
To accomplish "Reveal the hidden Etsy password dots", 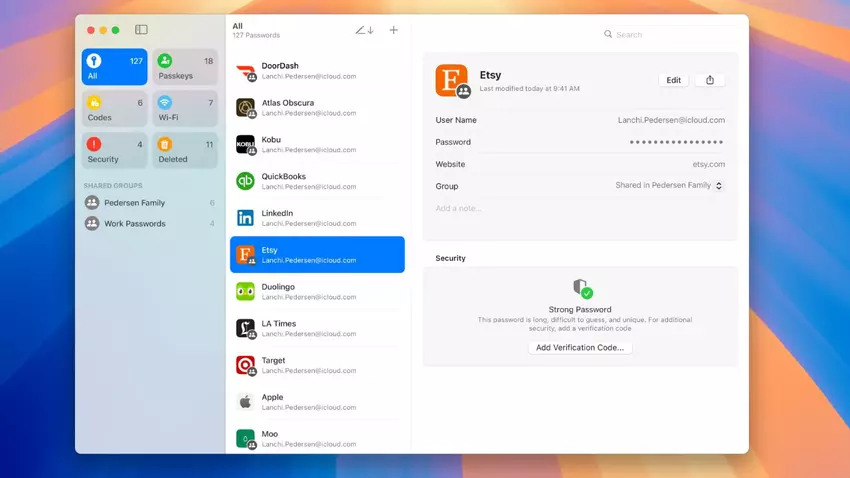I will (x=676, y=142).
